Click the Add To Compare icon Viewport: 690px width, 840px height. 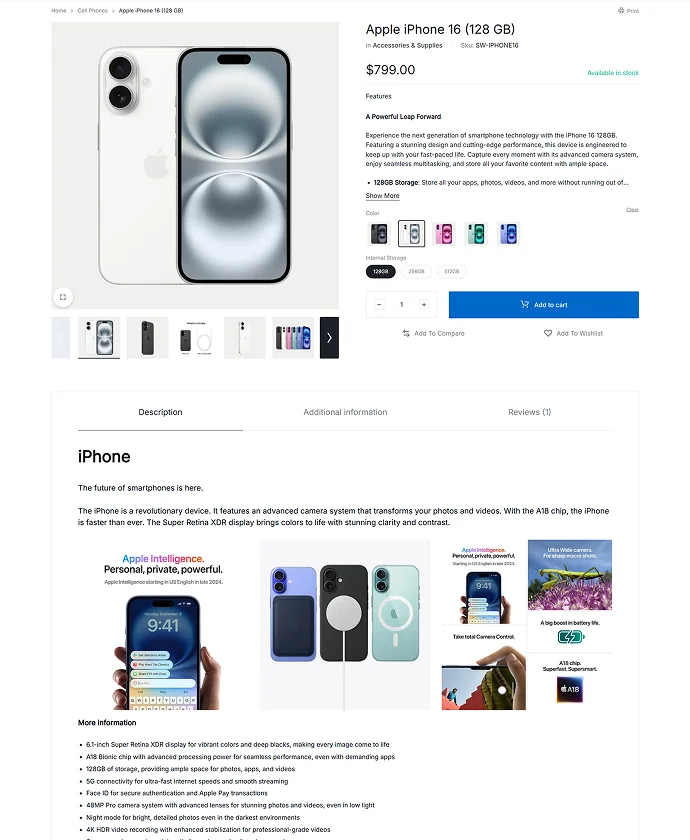pos(406,333)
